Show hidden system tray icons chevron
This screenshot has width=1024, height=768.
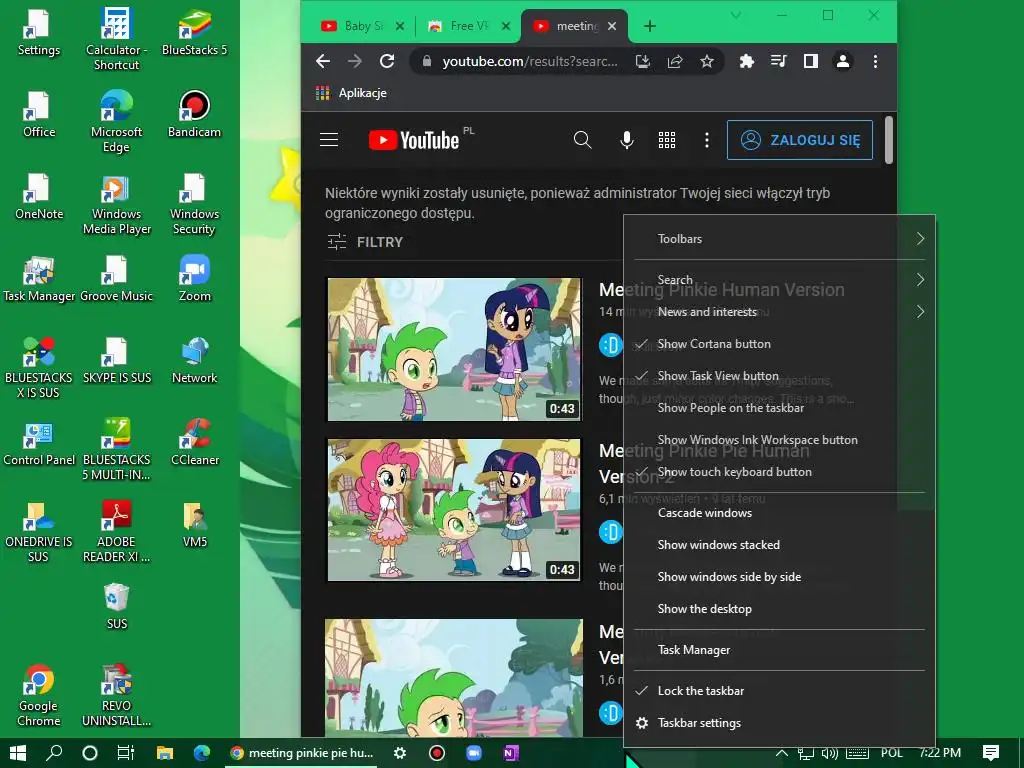[x=781, y=753]
